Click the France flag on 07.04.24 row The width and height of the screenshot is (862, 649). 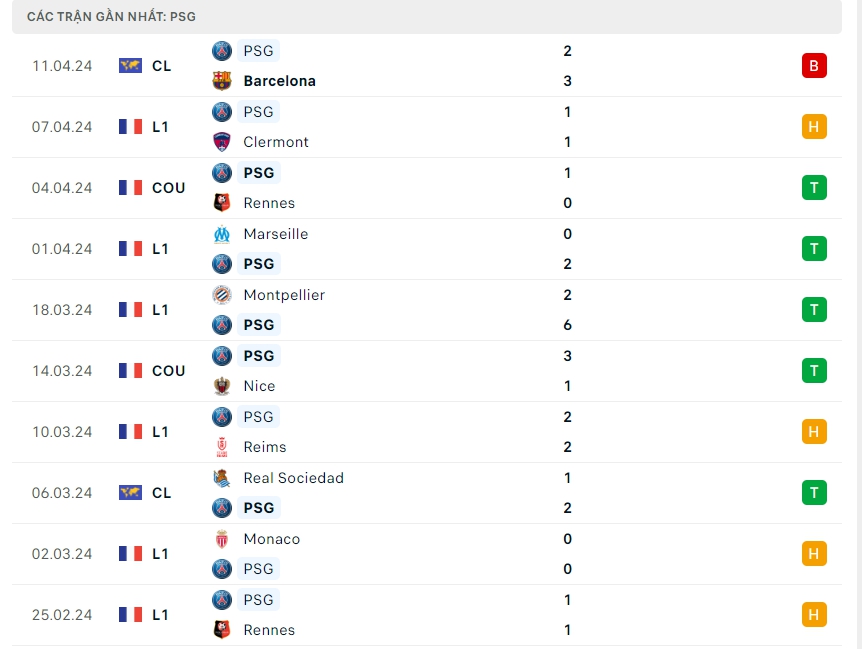pos(130,127)
